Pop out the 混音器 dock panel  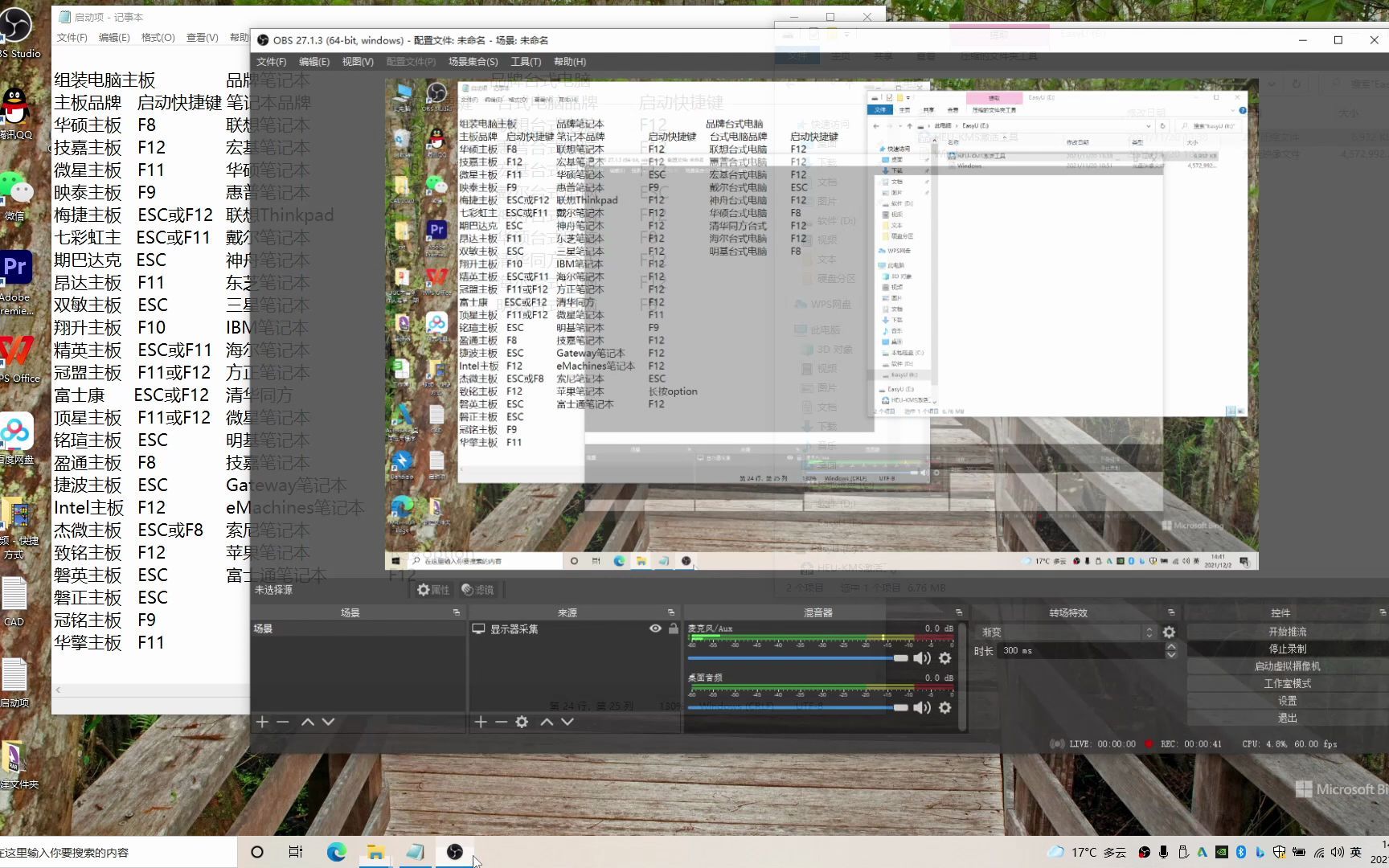click(958, 612)
